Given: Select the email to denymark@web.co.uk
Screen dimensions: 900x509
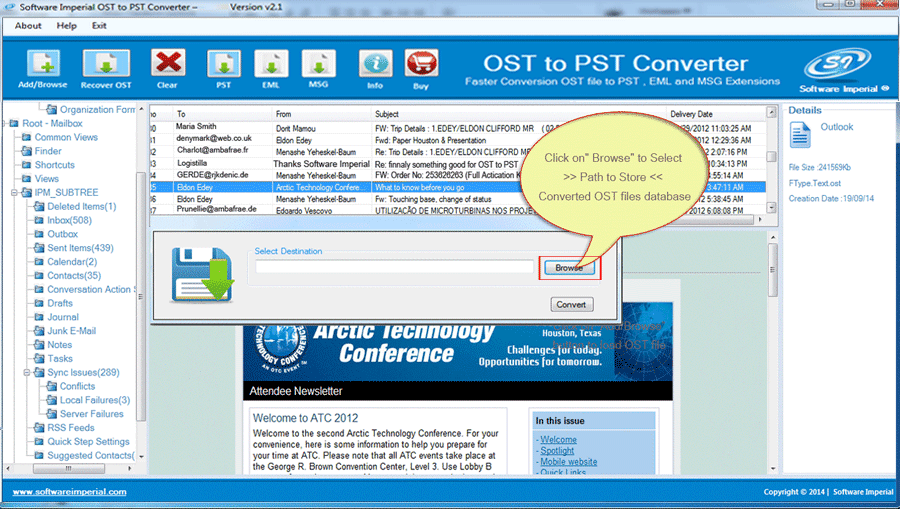Looking at the screenshot, I should (x=214, y=138).
